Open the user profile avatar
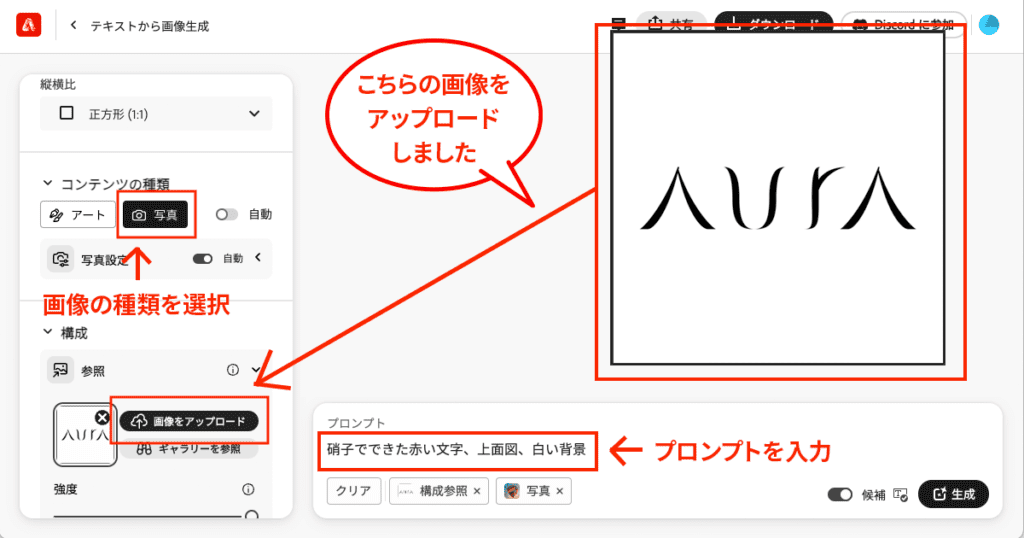 click(988, 25)
